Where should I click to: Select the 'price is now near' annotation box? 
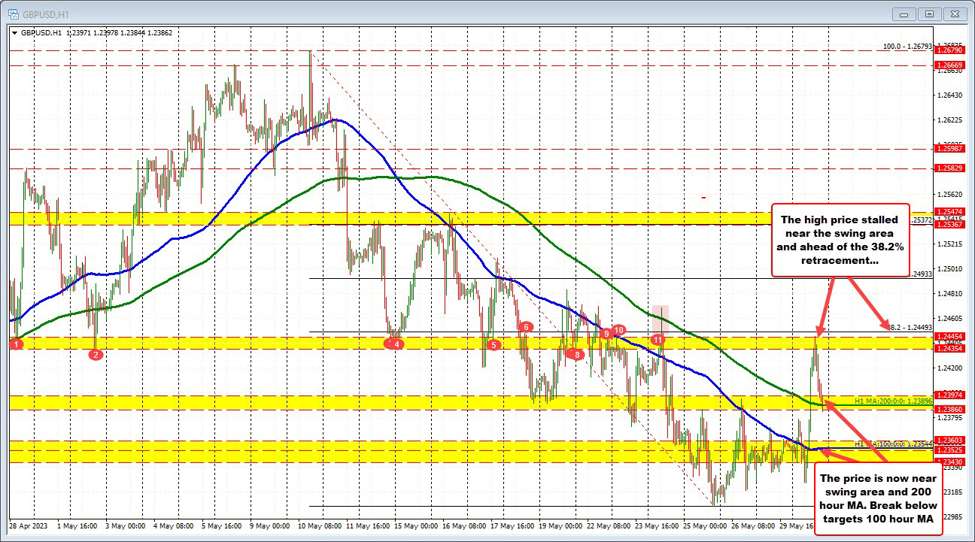click(x=877, y=499)
